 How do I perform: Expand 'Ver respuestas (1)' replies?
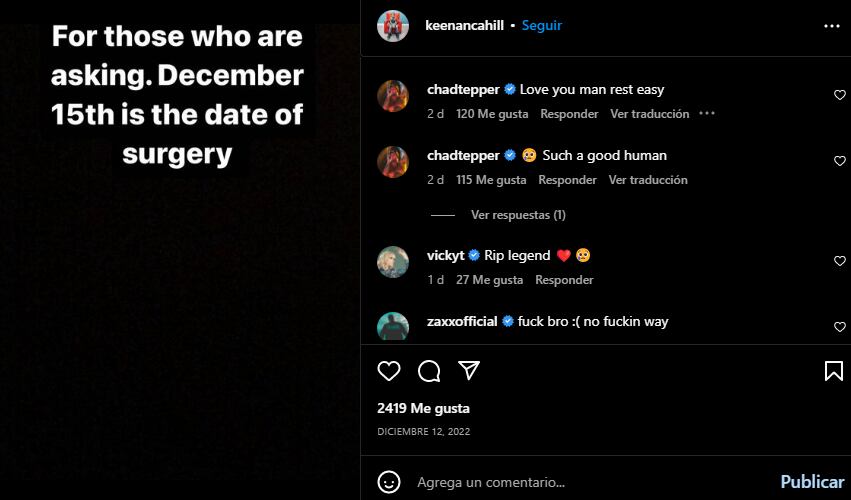pyautogui.click(x=518, y=215)
